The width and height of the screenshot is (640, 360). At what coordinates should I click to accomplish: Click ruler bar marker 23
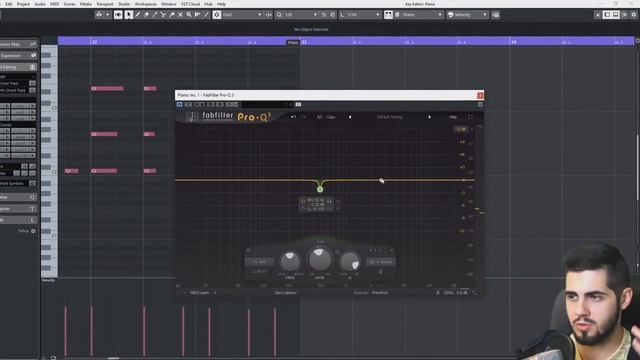pos(304,42)
